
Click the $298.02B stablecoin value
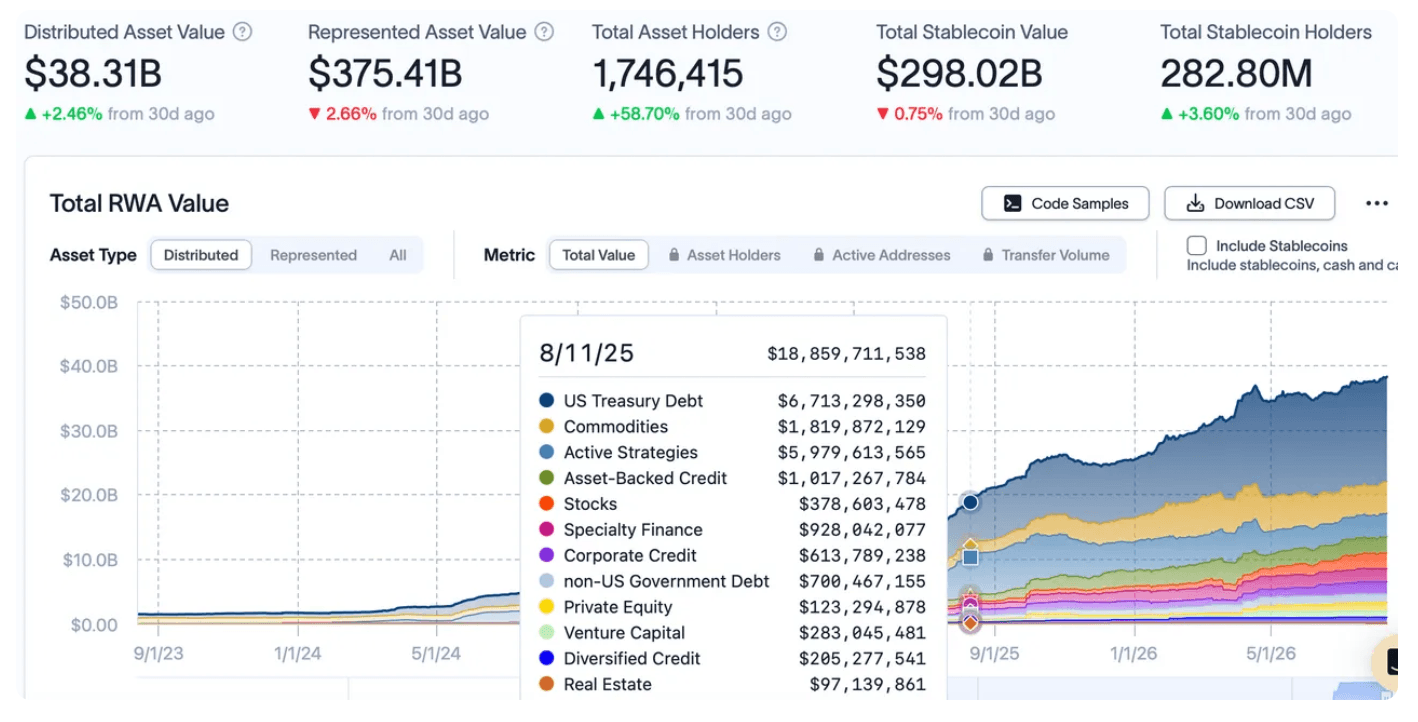point(960,73)
